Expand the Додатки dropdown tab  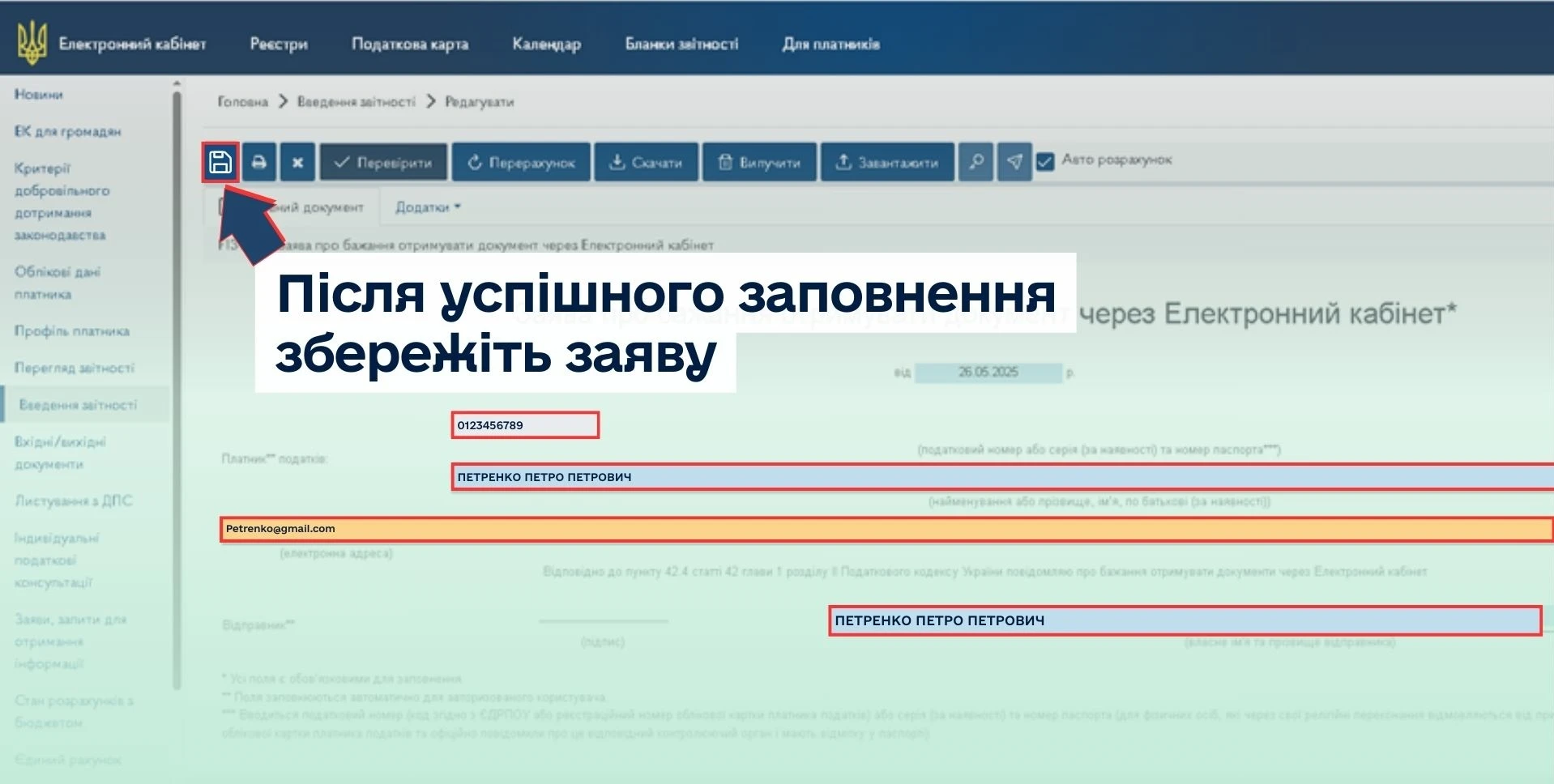[x=428, y=207]
